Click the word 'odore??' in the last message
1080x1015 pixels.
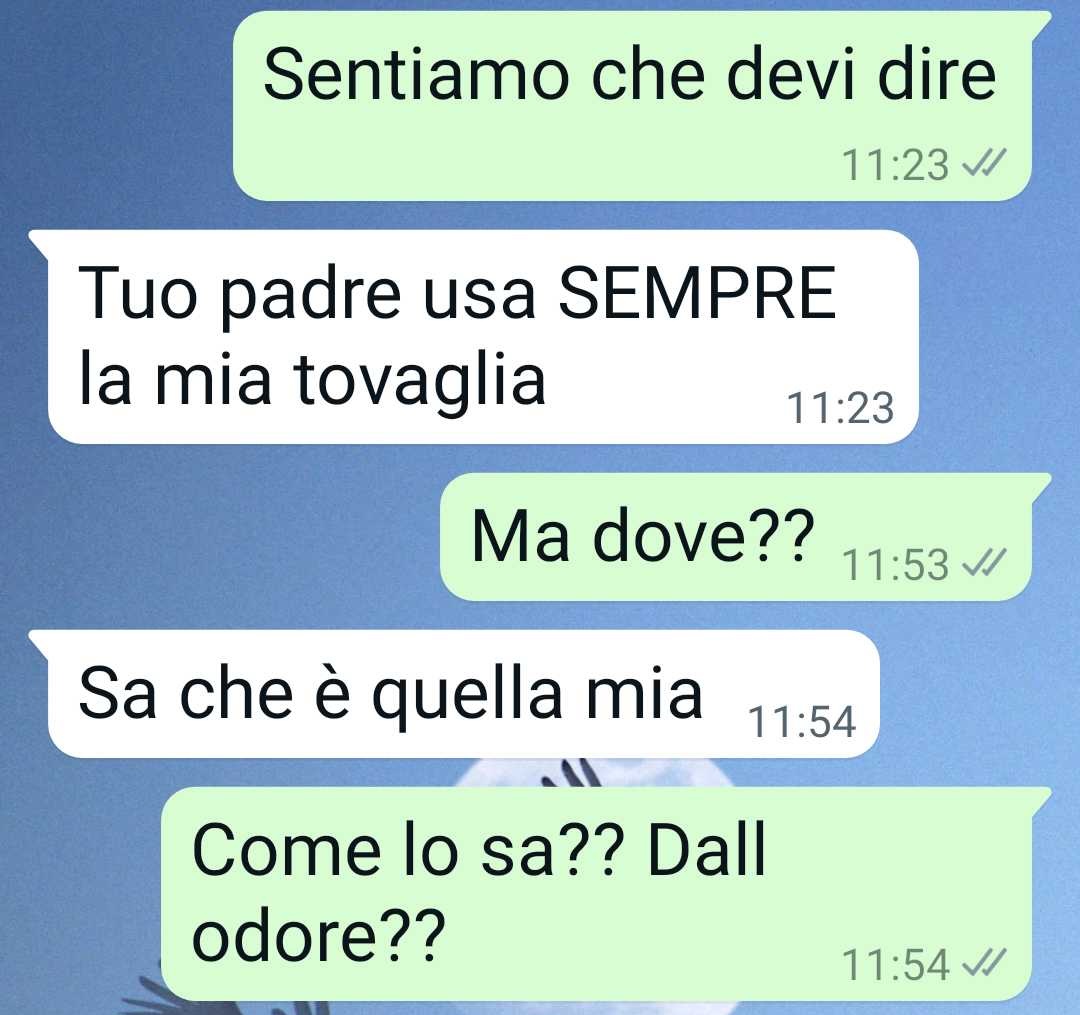pos(319,934)
